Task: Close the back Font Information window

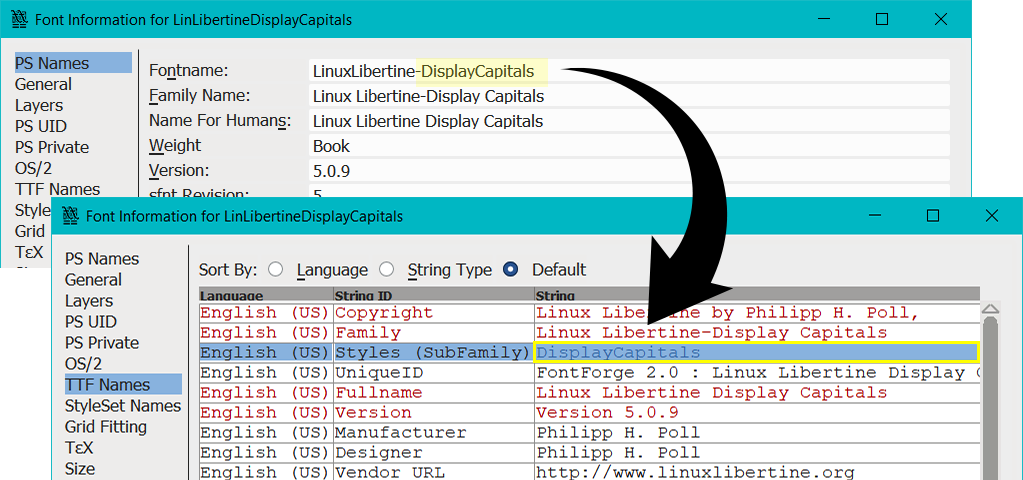Action: (941, 20)
